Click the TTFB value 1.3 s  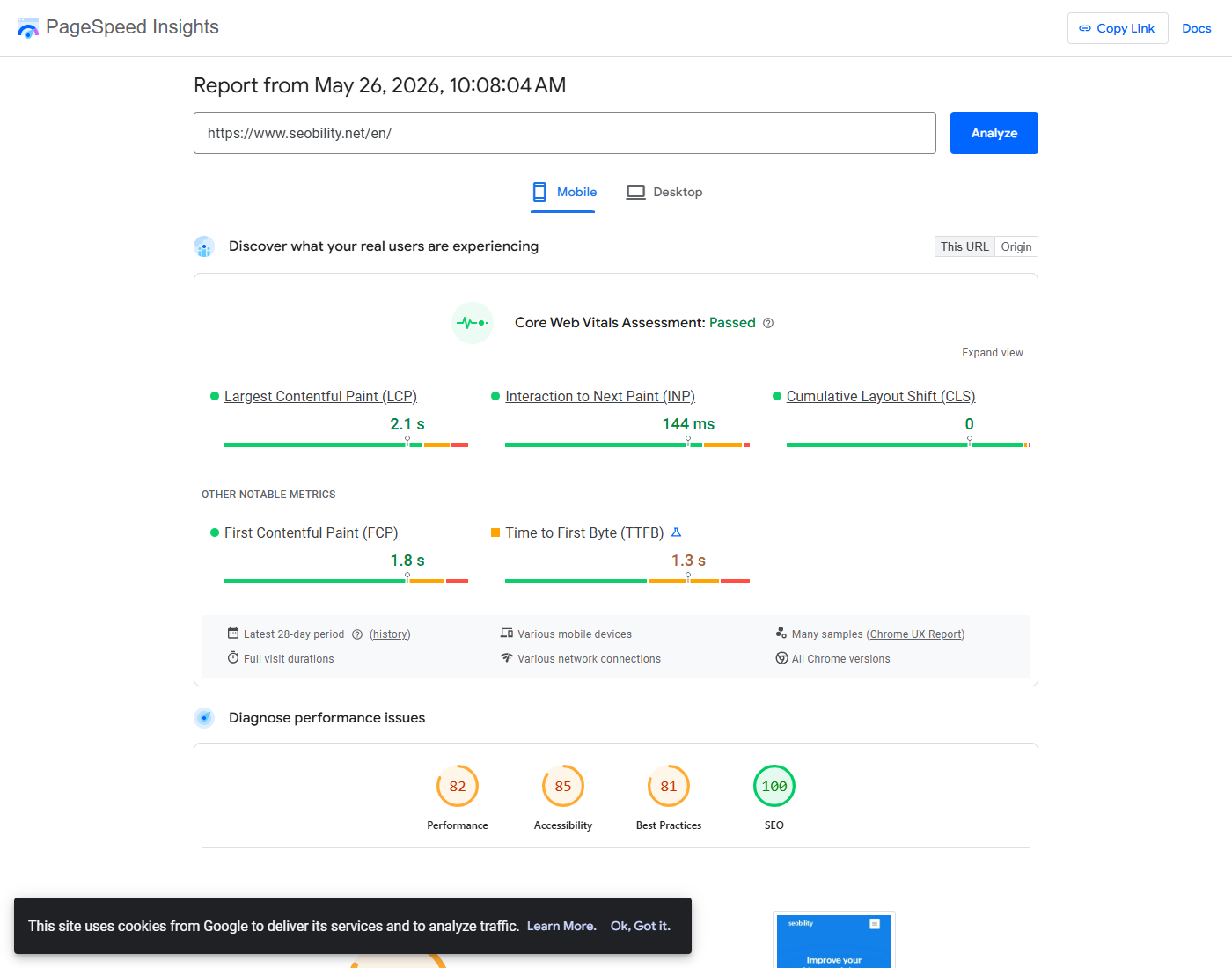688,561
